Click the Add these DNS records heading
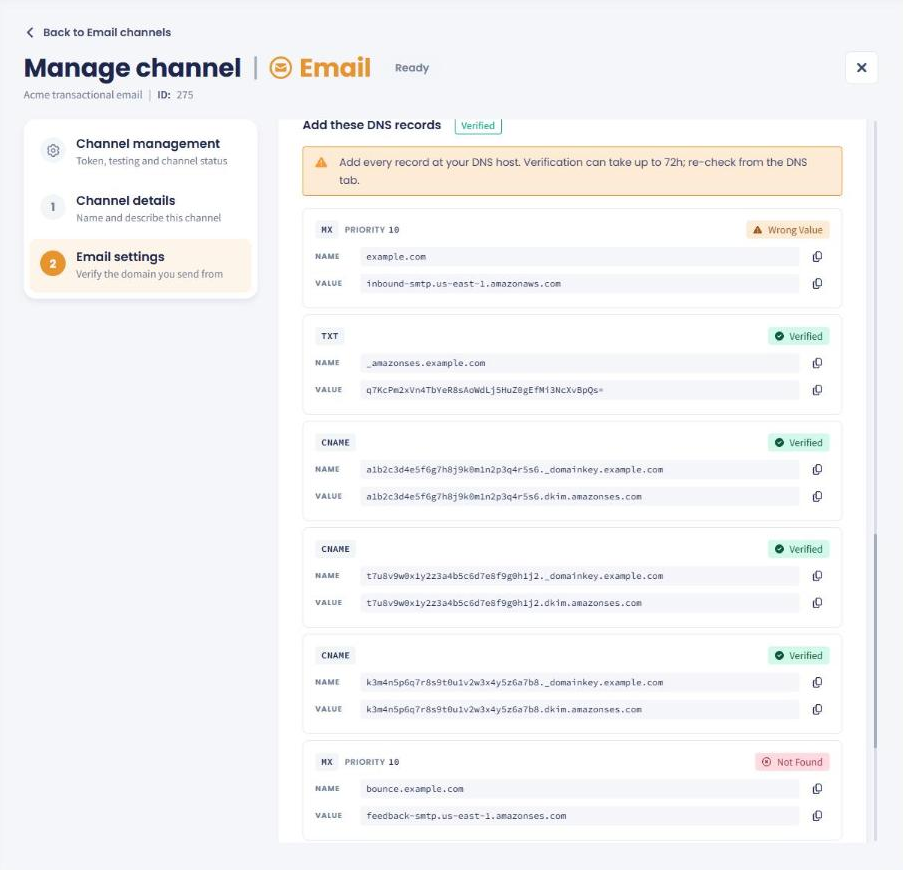Viewport: 903px width, 870px height. point(372,125)
